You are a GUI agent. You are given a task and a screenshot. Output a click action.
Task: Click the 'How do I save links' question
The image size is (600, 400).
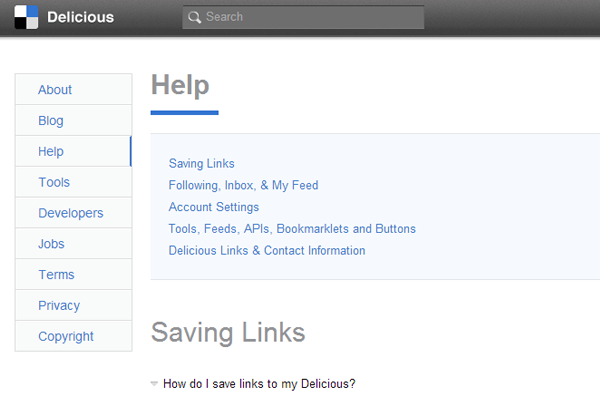point(259,383)
